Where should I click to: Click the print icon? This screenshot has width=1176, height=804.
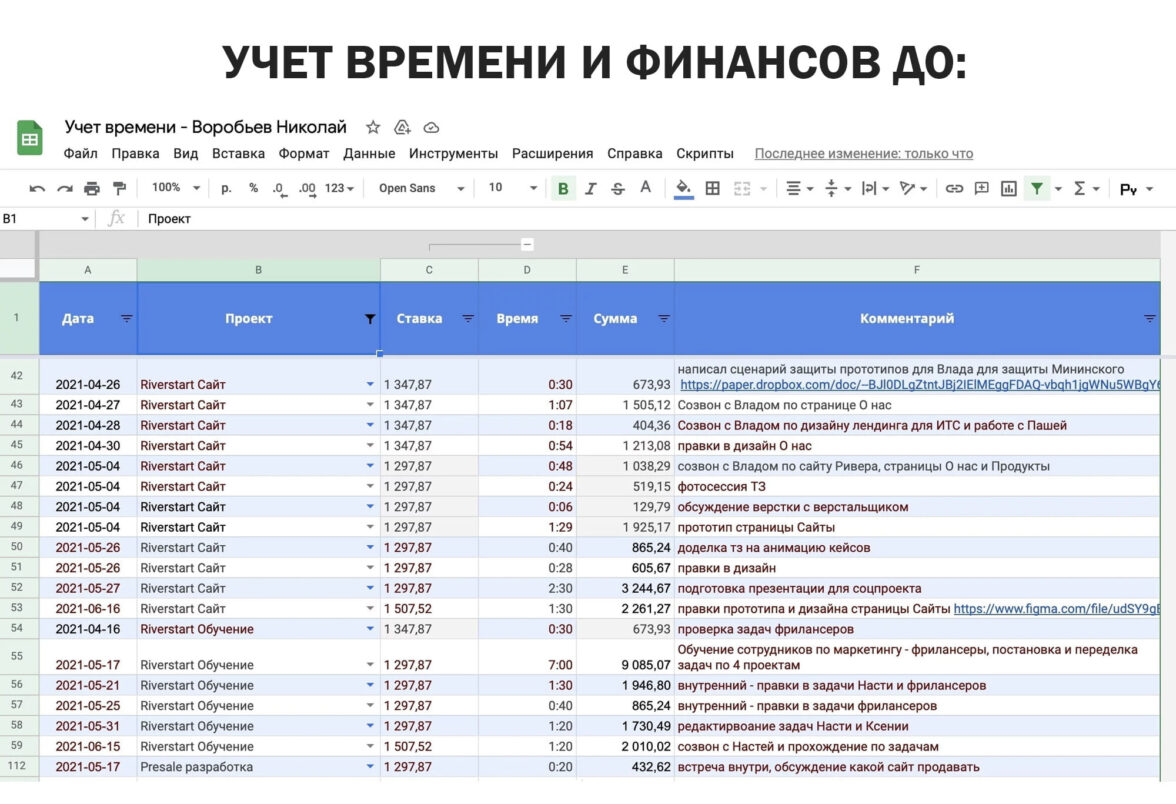[92, 188]
